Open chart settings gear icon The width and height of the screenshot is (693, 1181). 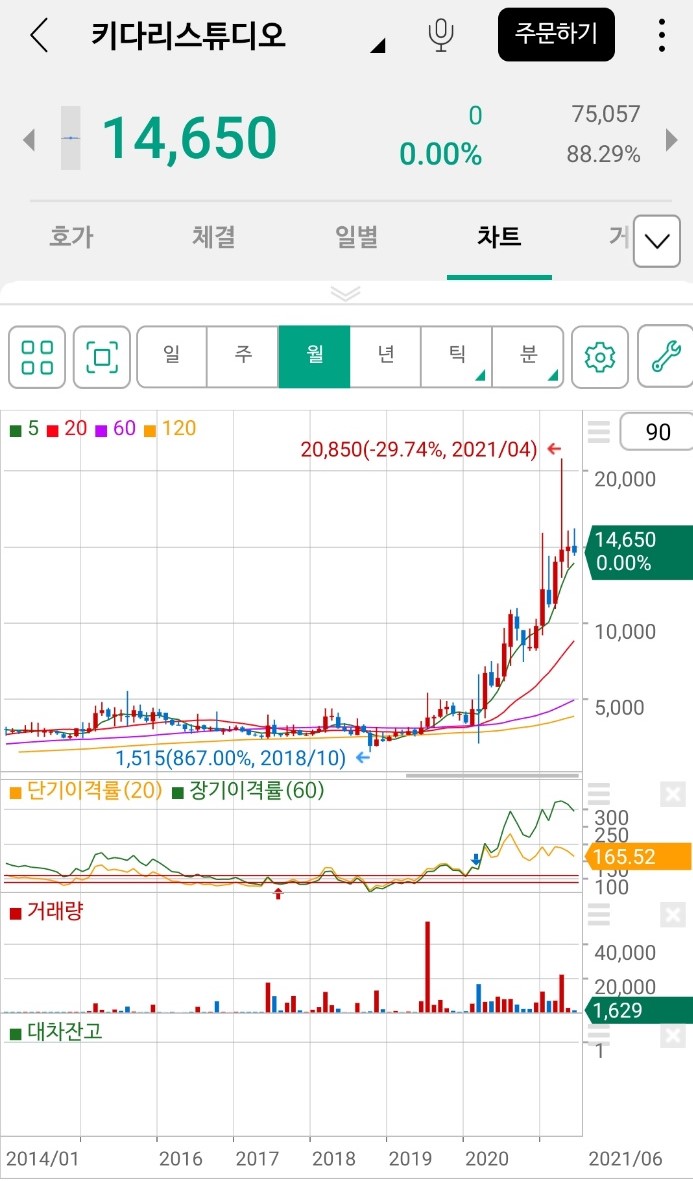pyautogui.click(x=600, y=357)
